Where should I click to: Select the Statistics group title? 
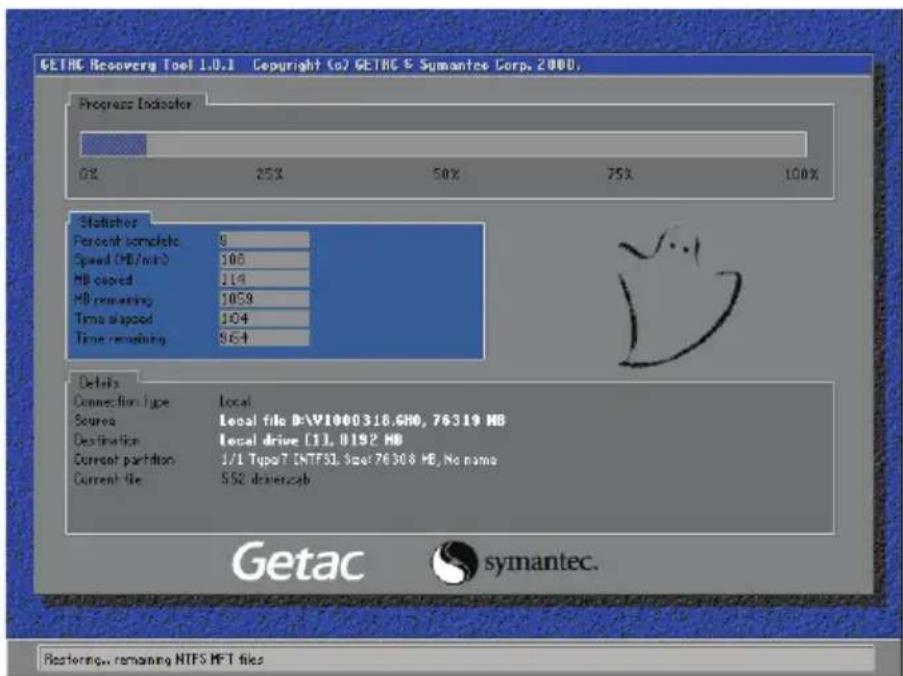pyautogui.click(x=108, y=222)
